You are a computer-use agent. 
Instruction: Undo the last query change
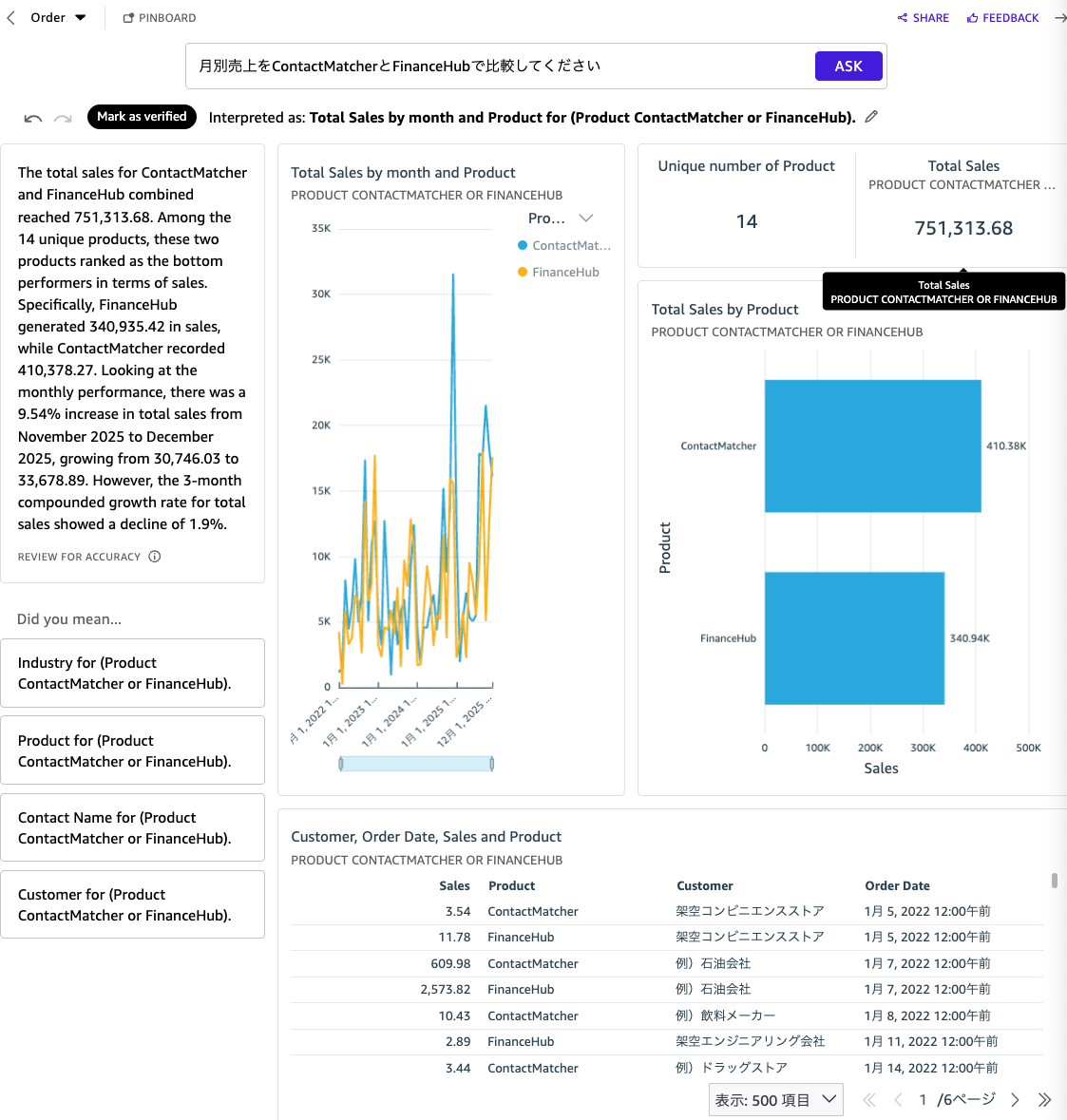coord(32,117)
